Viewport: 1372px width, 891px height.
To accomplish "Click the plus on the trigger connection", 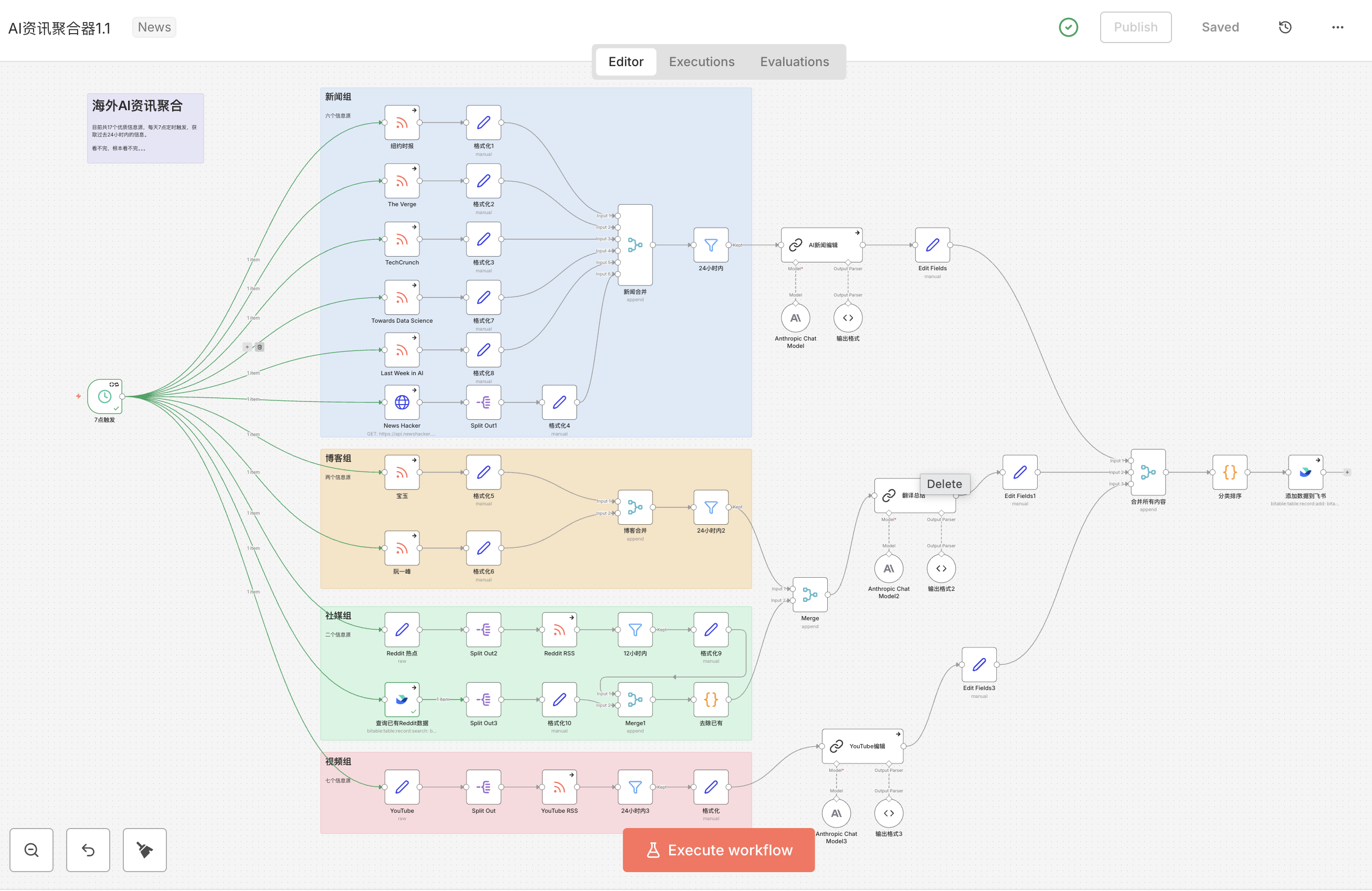I will point(247,347).
